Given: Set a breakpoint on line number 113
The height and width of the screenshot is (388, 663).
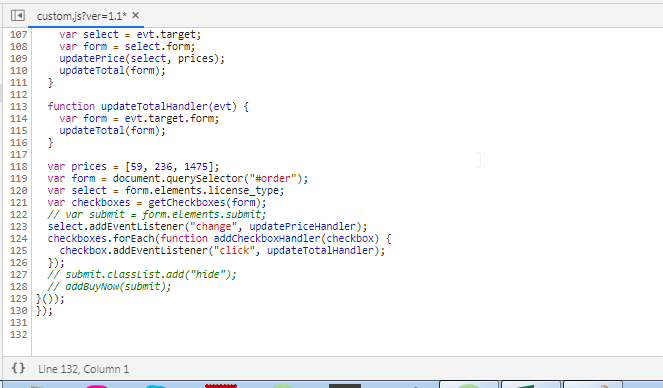Looking at the screenshot, I should [x=19, y=107].
